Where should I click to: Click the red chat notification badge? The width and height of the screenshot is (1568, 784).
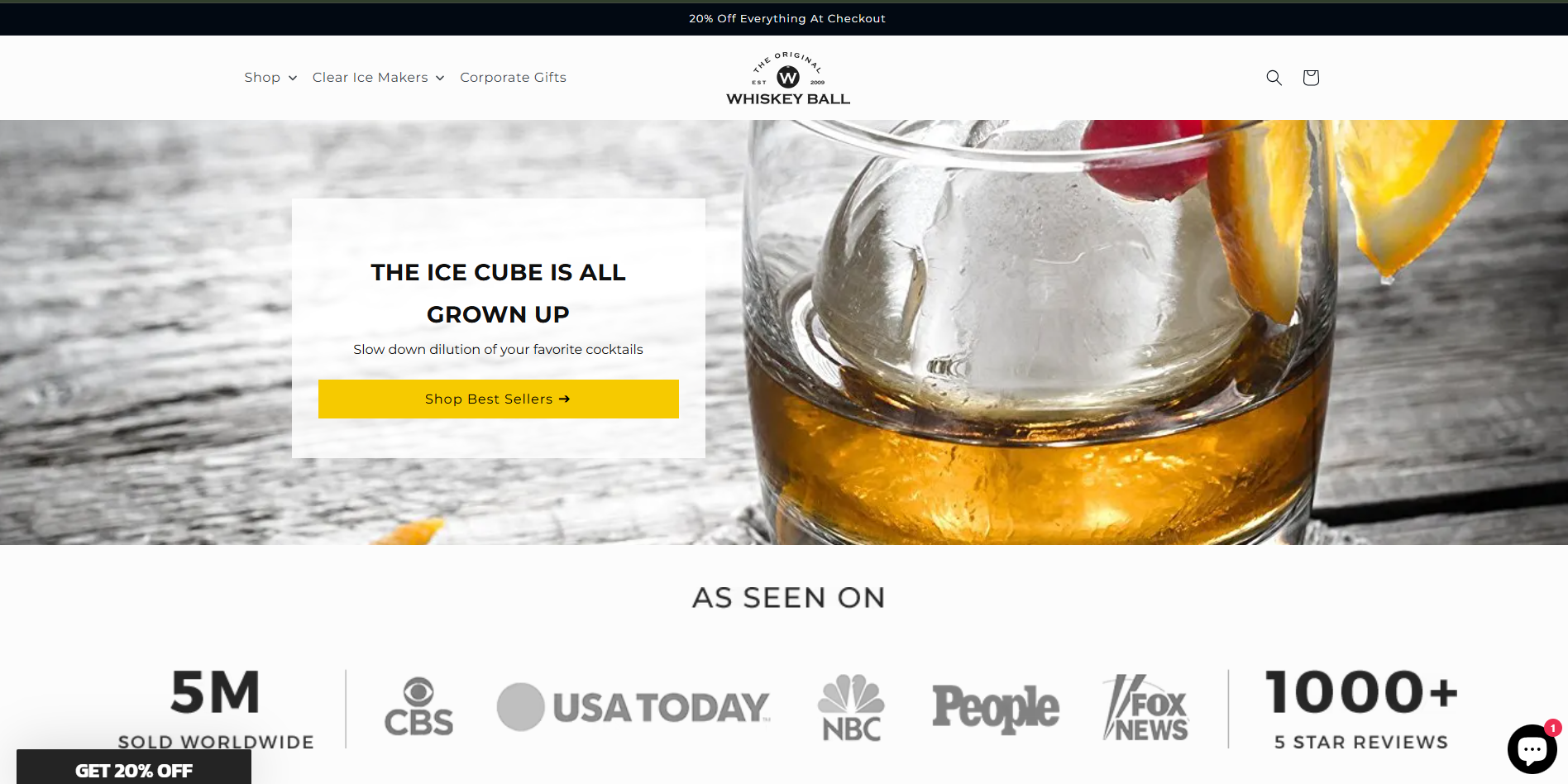coord(1552,728)
